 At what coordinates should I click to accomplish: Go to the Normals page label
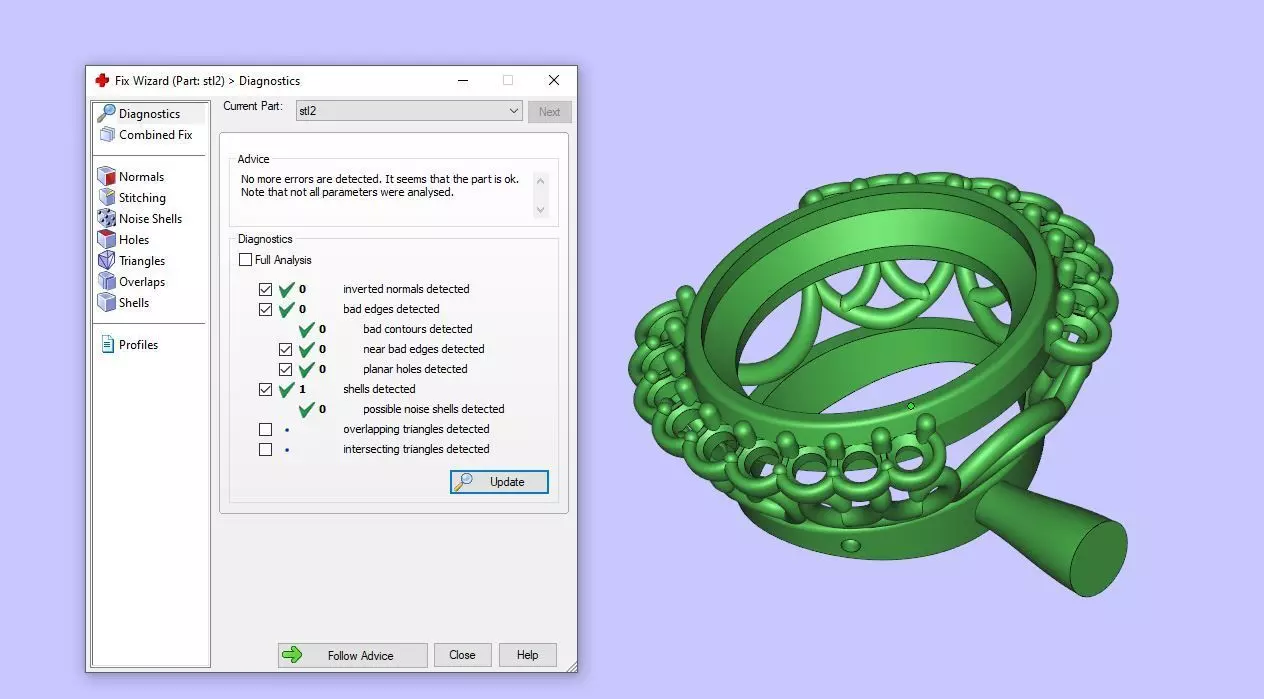(x=141, y=177)
